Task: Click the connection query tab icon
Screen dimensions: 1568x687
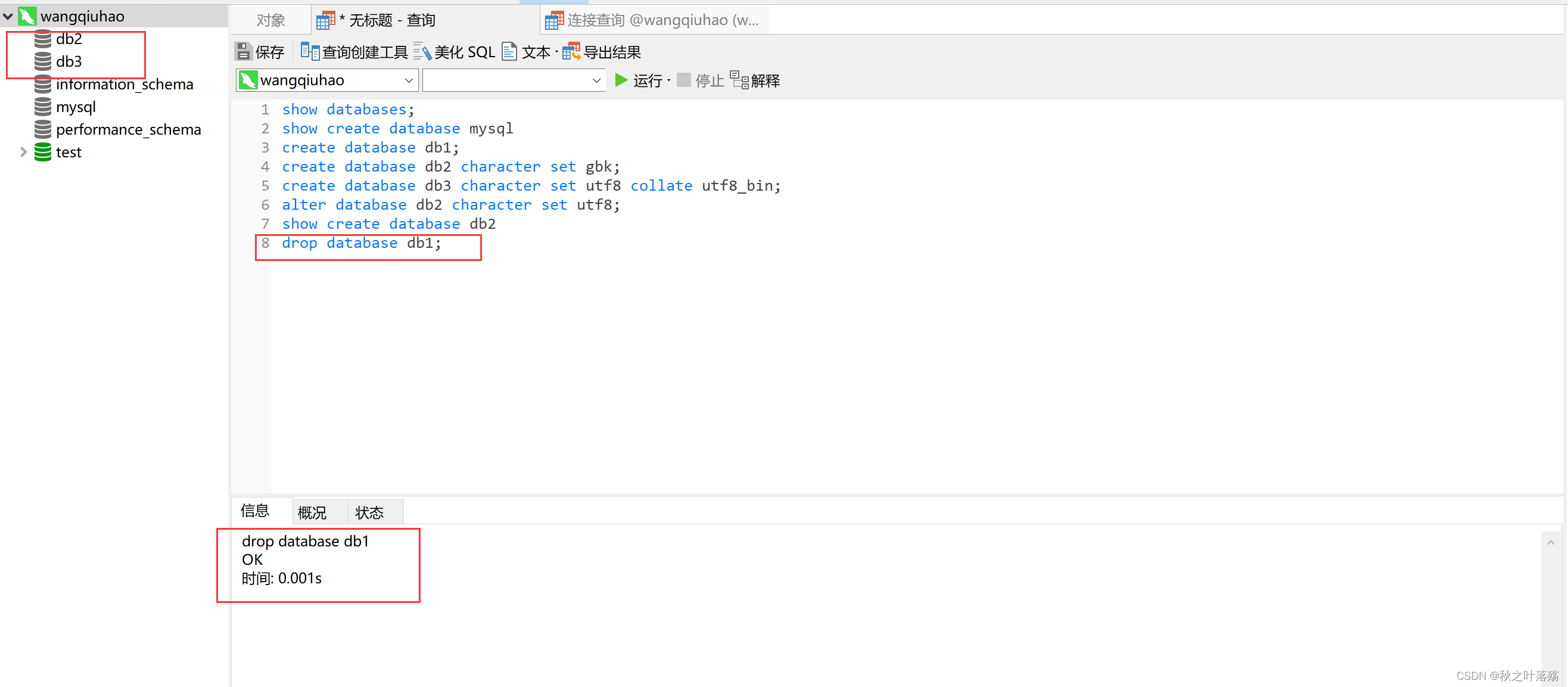Action: pyautogui.click(x=554, y=20)
